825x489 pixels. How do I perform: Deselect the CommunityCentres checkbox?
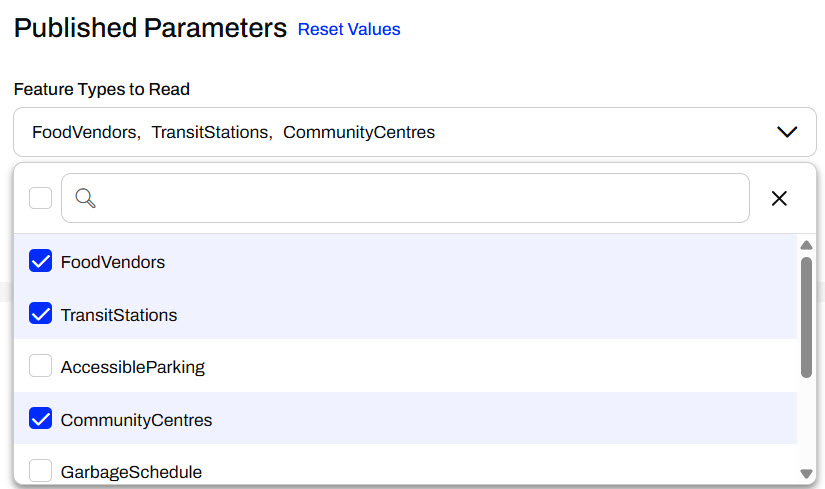pos(40,420)
